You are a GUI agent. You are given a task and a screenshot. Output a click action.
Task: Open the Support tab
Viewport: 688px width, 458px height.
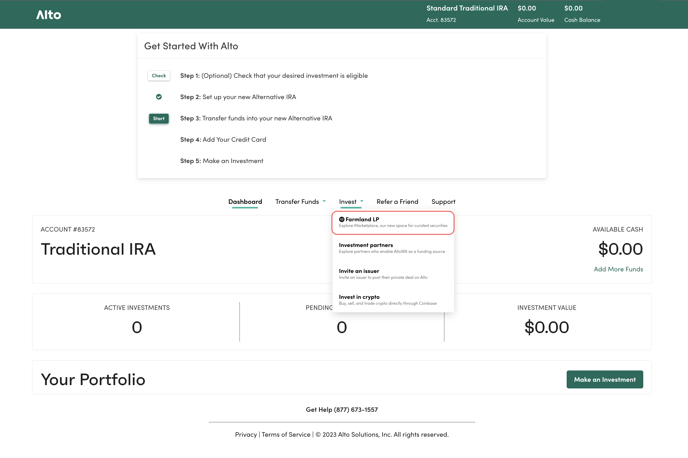point(443,202)
